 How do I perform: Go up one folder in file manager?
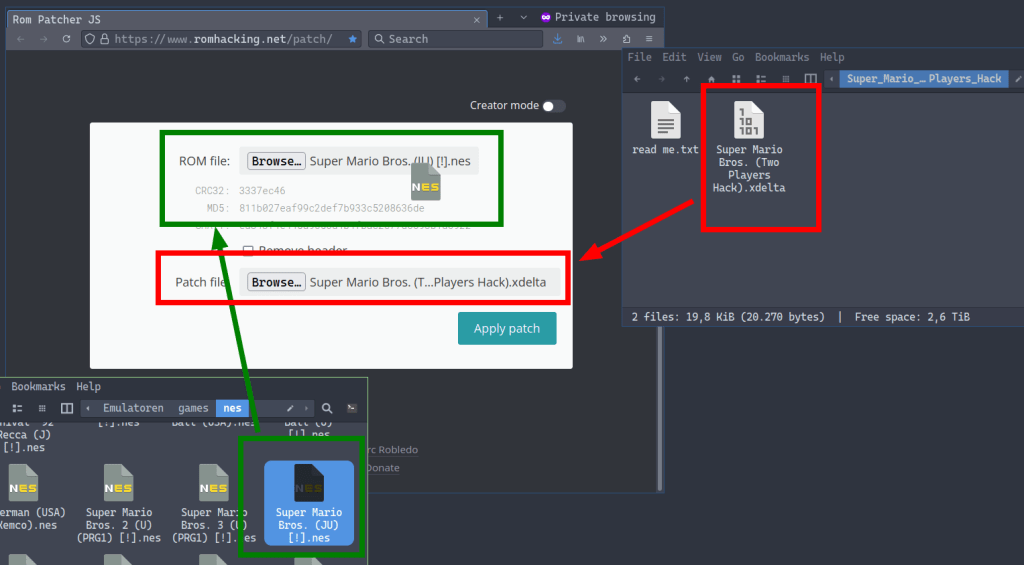click(x=686, y=79)
